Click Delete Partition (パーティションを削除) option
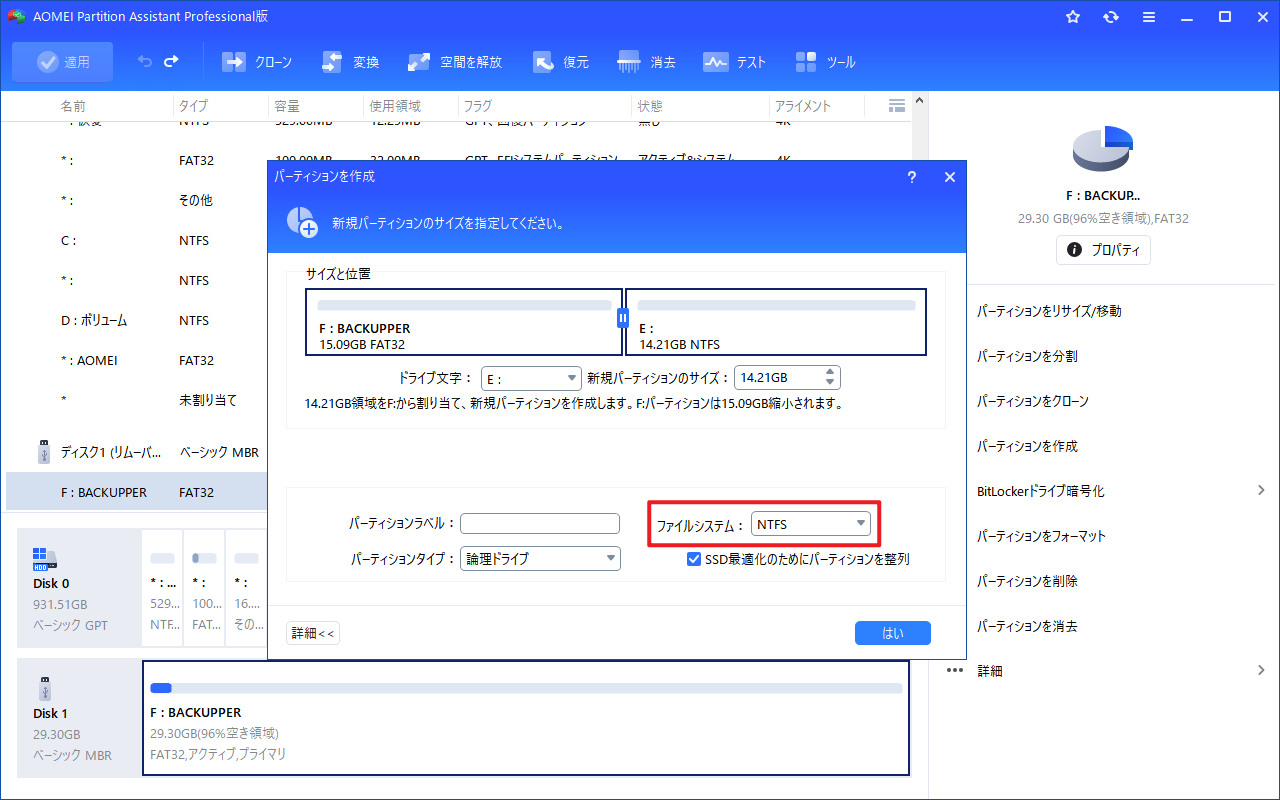The image size is (1280, 800). point(1027,581)
